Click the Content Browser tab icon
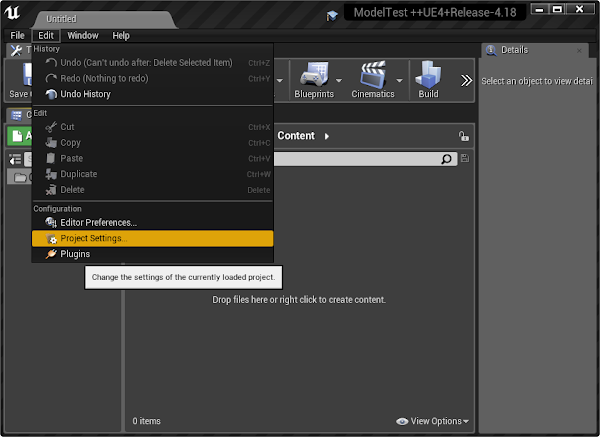This screenshot has height=437, width=600. (x=16, y=115)
